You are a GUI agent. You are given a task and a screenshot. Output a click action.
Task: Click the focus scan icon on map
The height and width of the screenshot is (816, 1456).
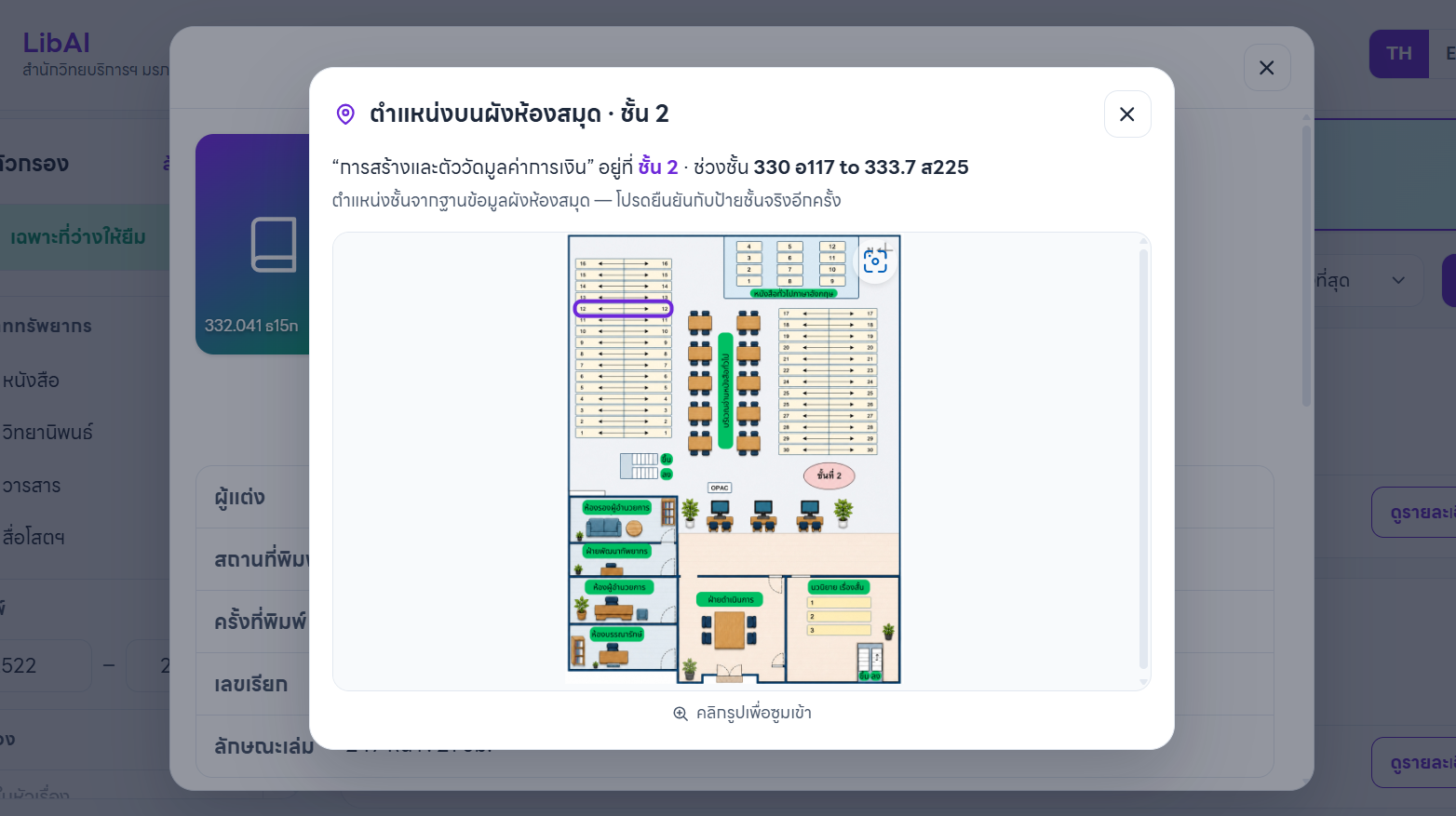click(x=875, y=261)
